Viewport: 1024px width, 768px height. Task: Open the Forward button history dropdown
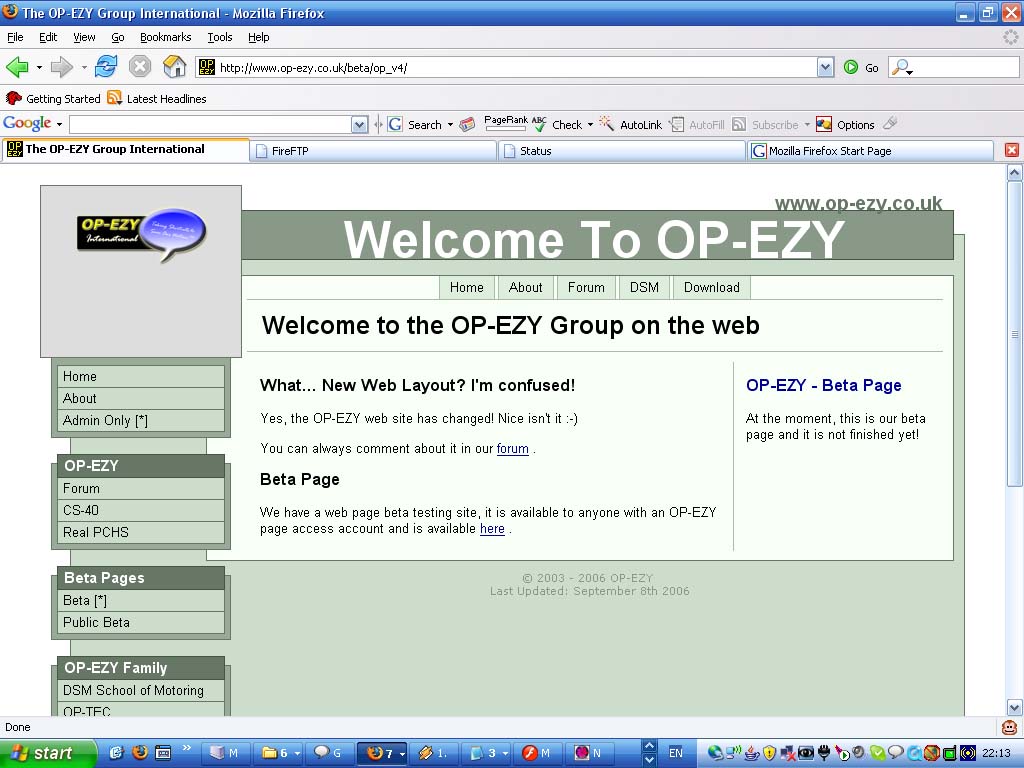click(84, 67)
